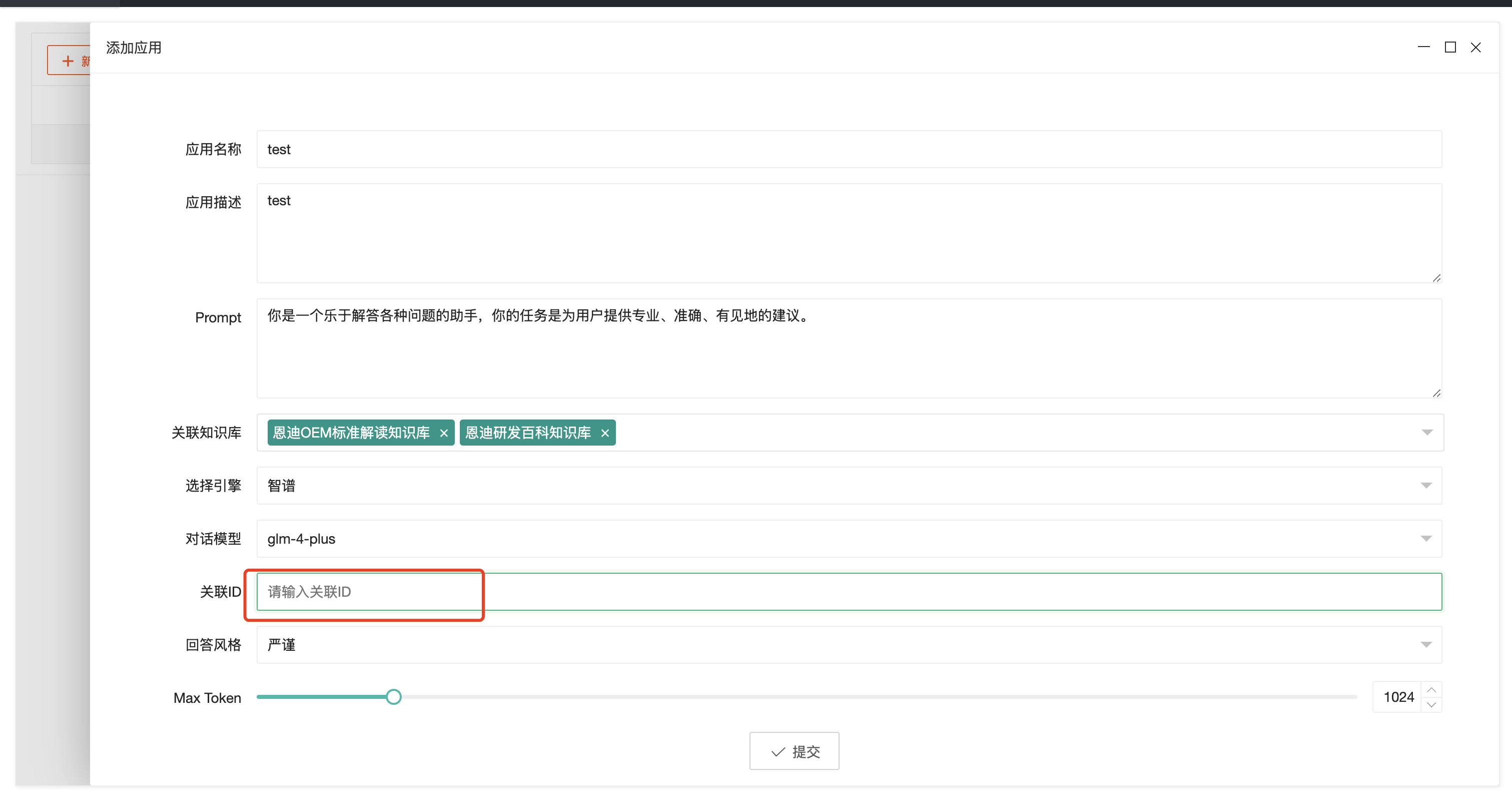Click inside the Prompt textarea
Viewport: 1512px width, 803px height.
[x=849, y=348]
